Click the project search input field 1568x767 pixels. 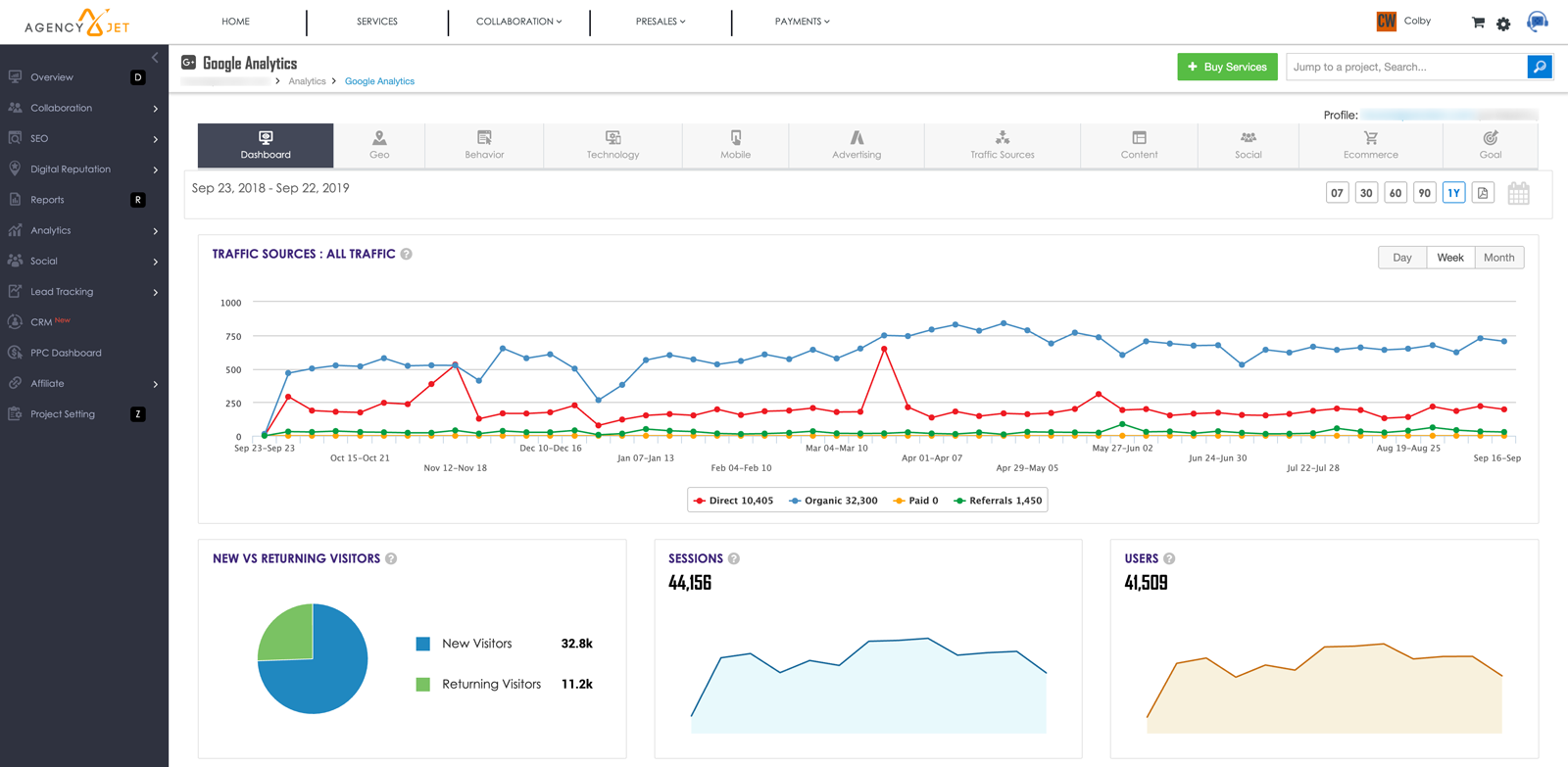click(x=1407, y=67)
